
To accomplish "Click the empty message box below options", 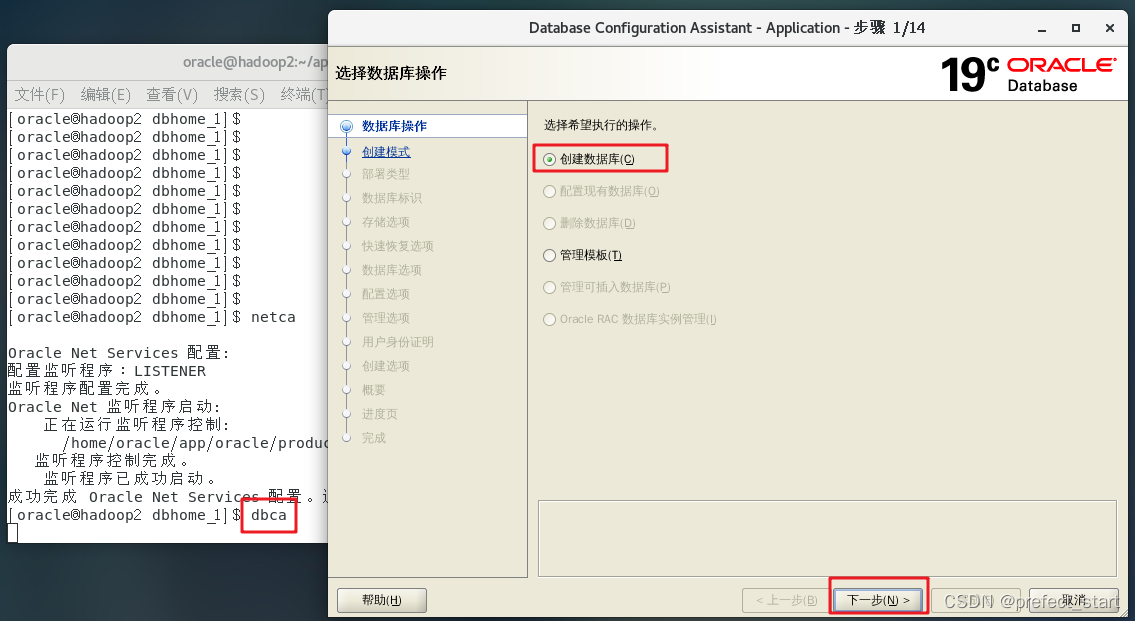I will [827, 538].
